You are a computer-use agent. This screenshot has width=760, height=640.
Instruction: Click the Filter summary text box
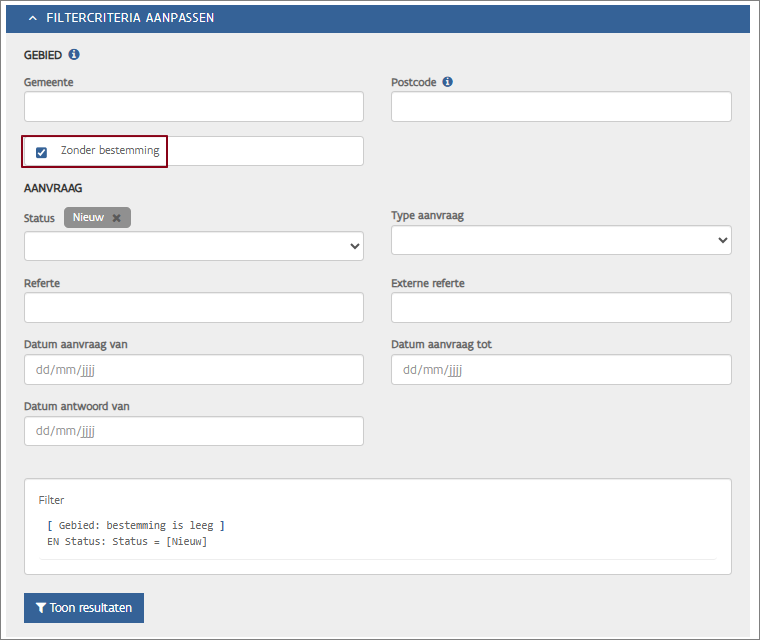click(377, 526)
